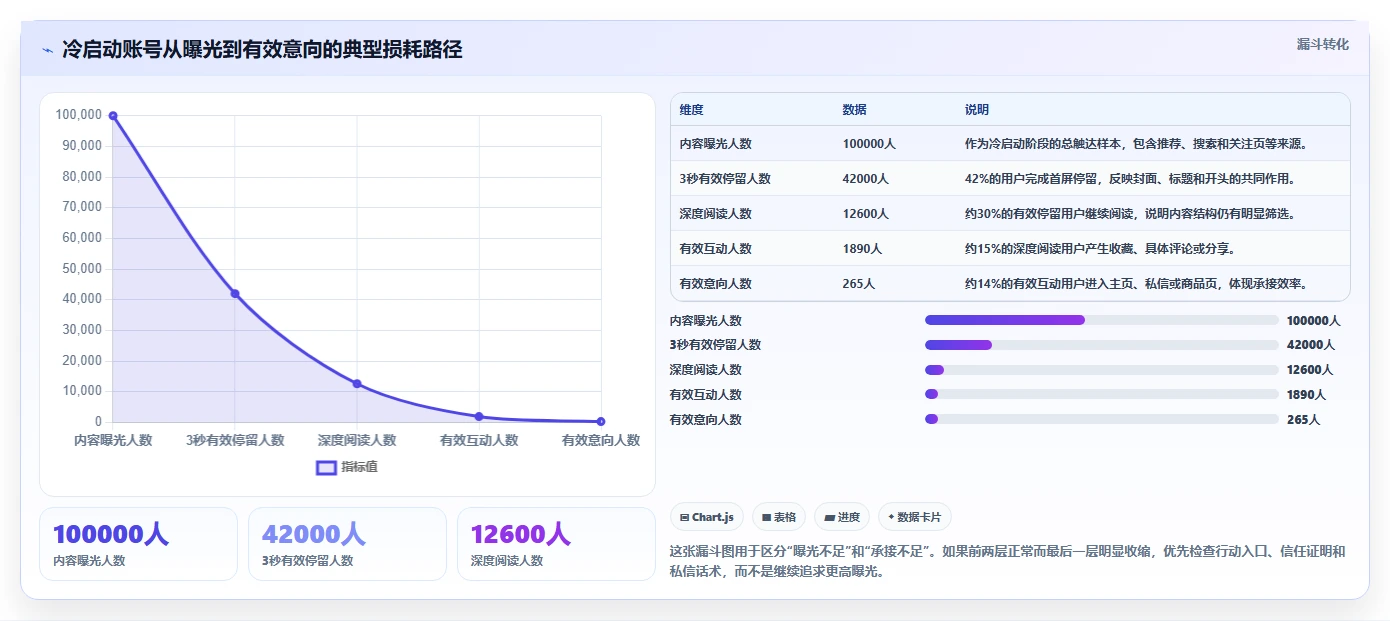
Task: Select table cell 深度阅读人数
Action: tap(715, 214)
